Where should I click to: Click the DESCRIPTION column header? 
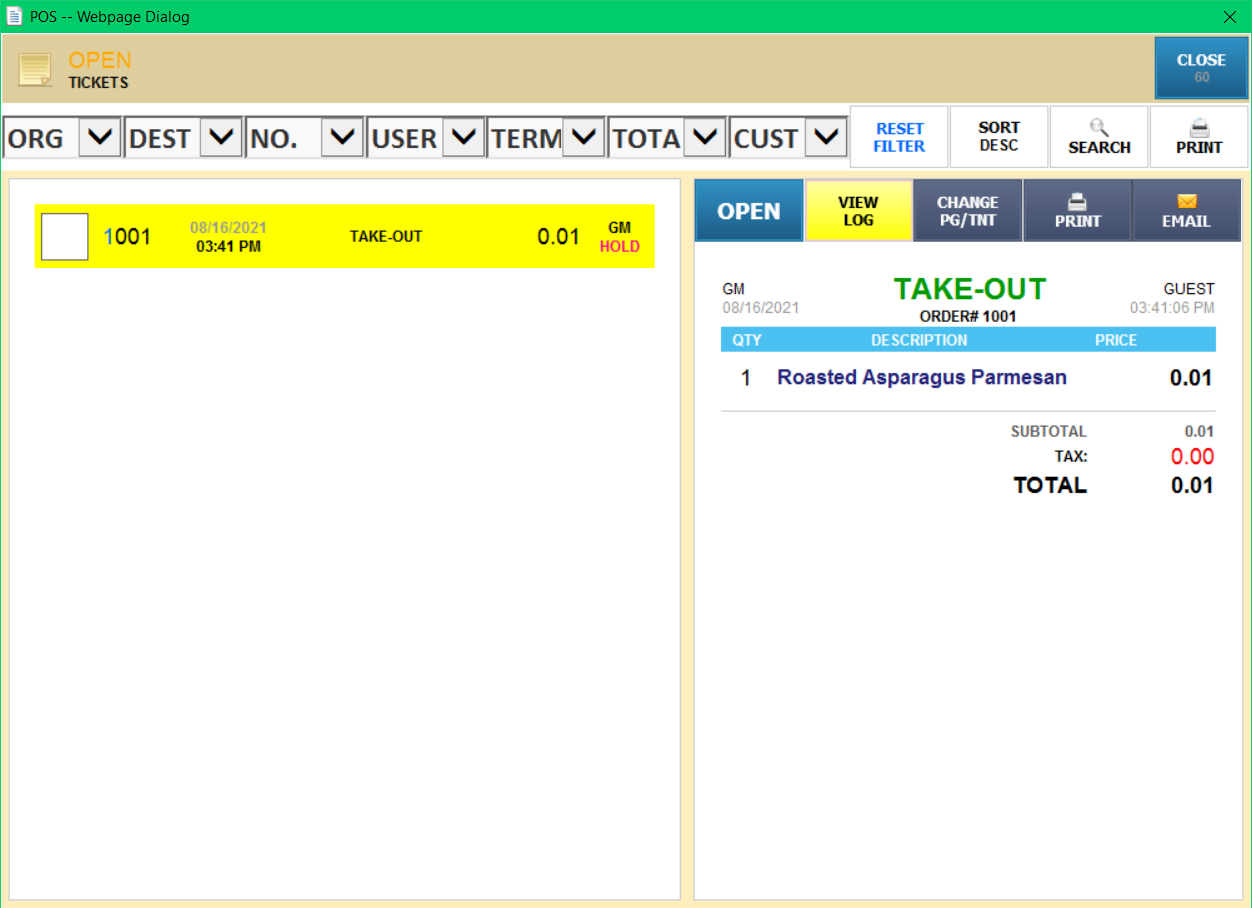tap(919, 340)
